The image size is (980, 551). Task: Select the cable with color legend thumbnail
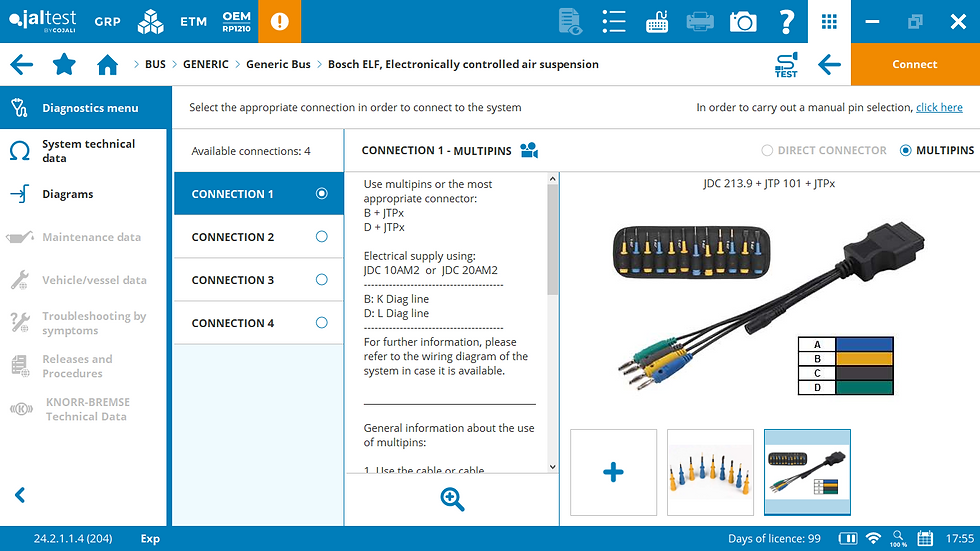pos(808,472)
